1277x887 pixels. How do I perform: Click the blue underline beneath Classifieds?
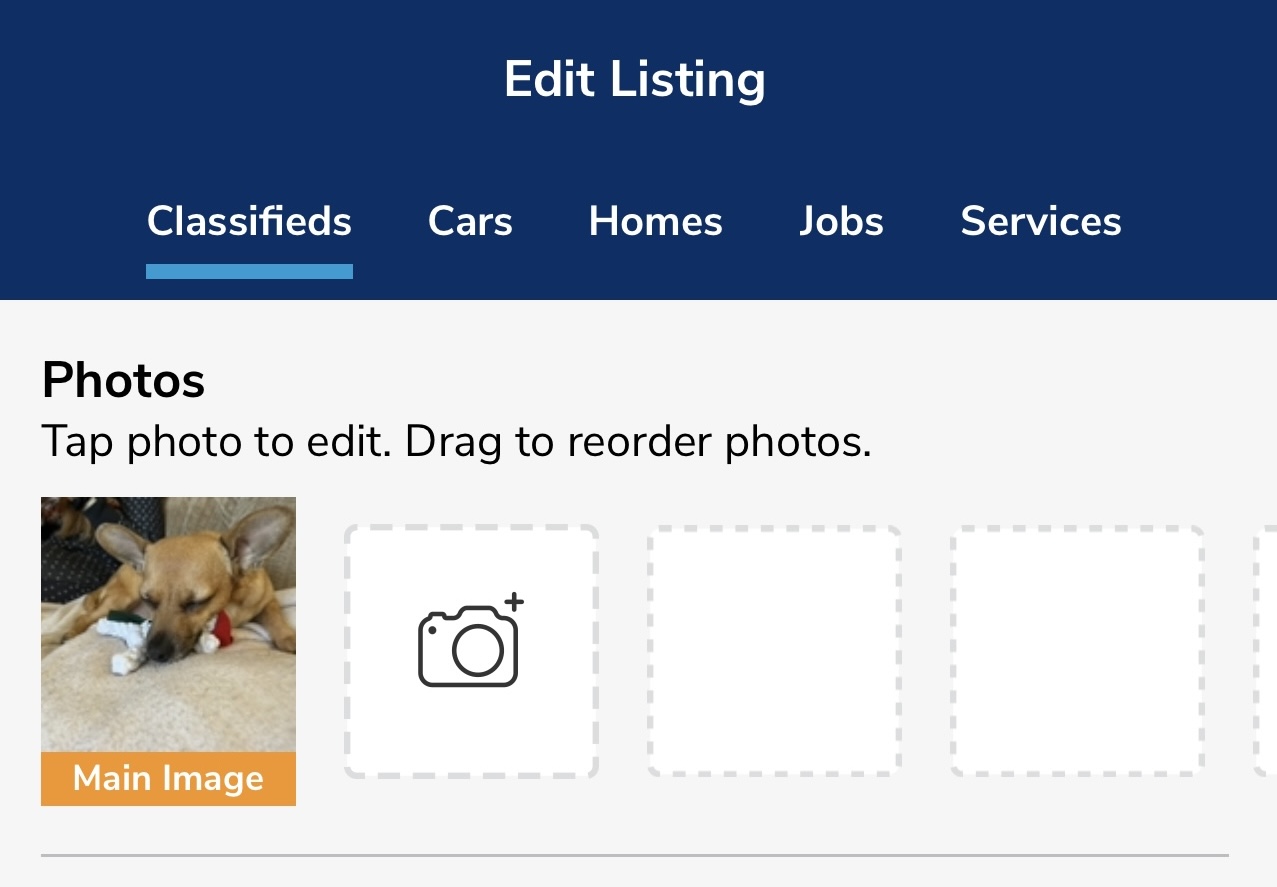click(x=249, y=271)
